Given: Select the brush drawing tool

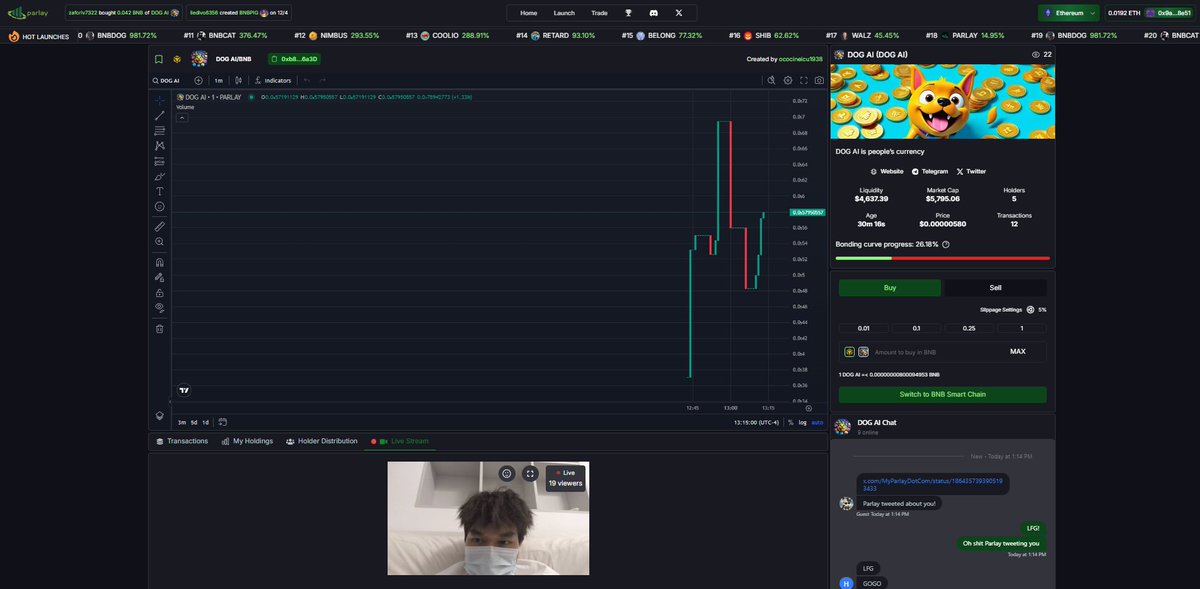Looking at the screenshot, I should click(x=160, y=176).
